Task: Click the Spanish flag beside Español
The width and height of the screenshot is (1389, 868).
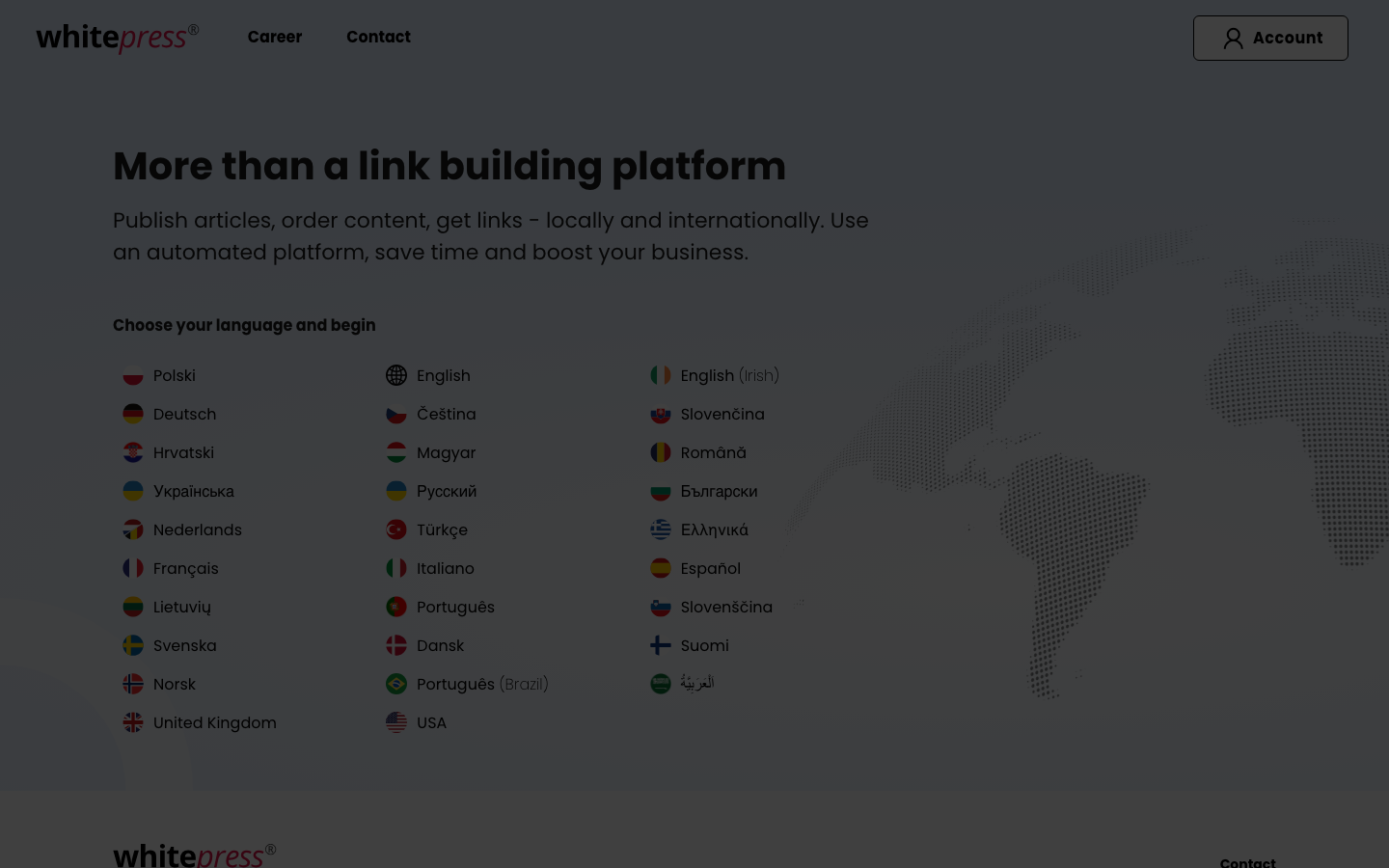Action: pos(661,568)
